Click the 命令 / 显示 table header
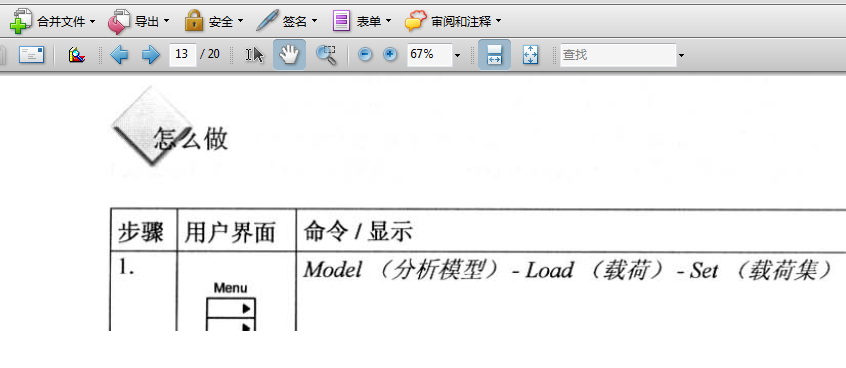Viewport: 846px width, 368px height. click(x=358, y=231)
